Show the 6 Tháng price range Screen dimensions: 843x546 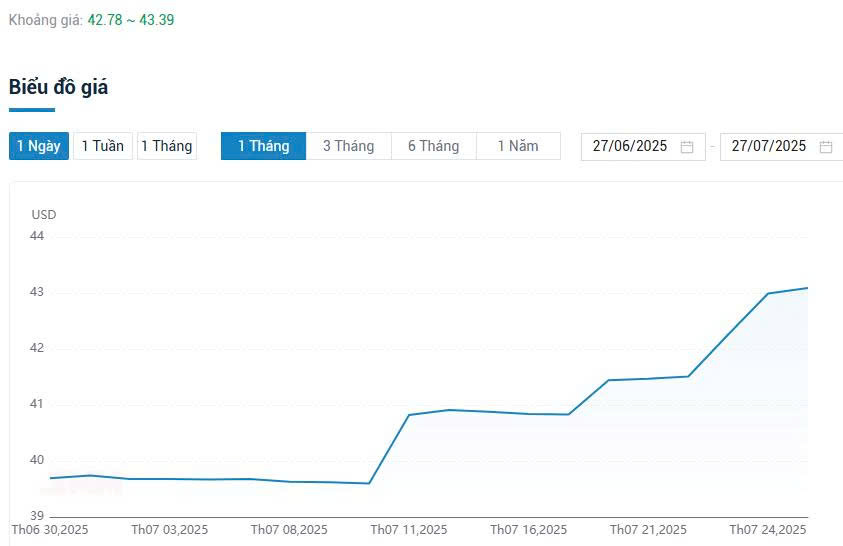(x=433, y=146)
